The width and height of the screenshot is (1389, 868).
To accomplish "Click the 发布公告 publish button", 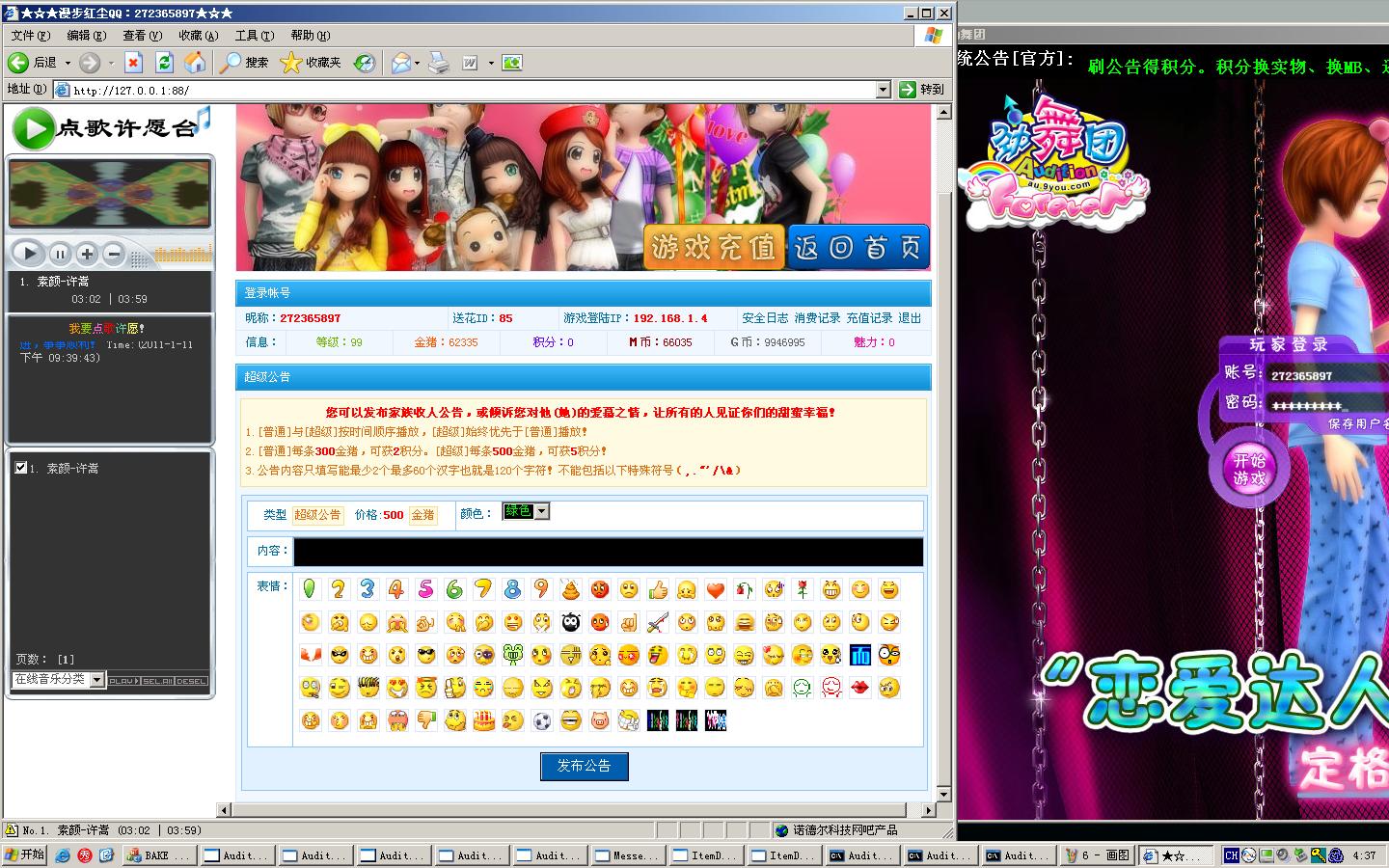I will click(584, 766).
